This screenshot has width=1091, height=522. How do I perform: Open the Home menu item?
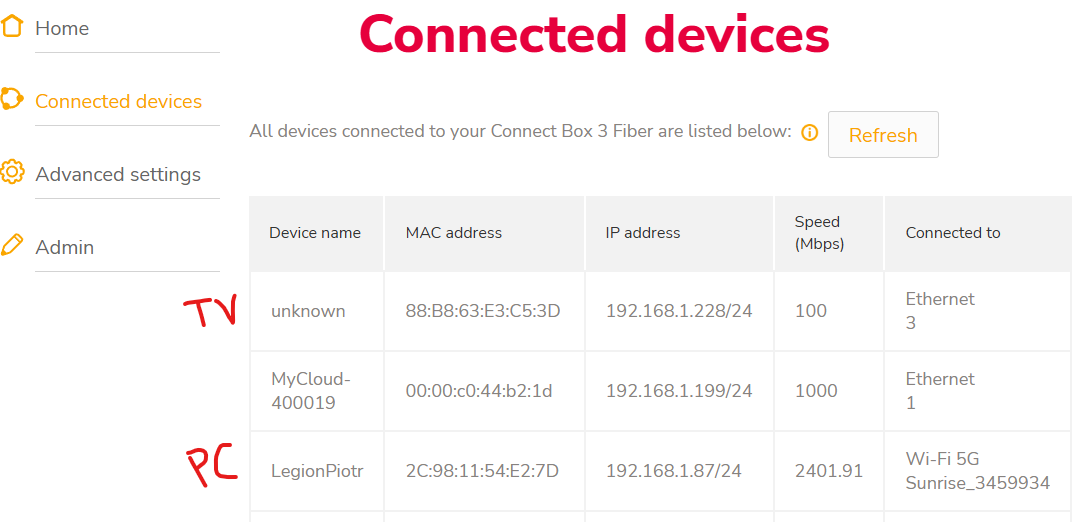click(x=62, y=28)
